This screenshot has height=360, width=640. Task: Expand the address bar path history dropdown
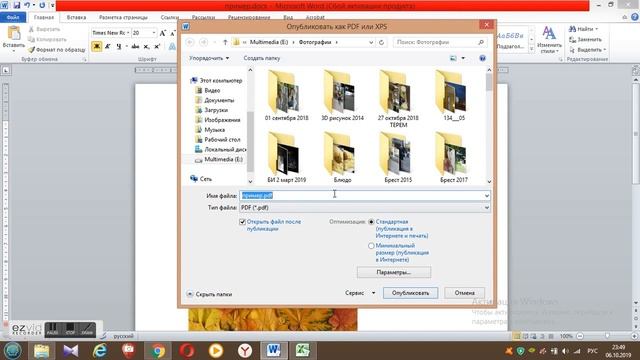[371, 42]
